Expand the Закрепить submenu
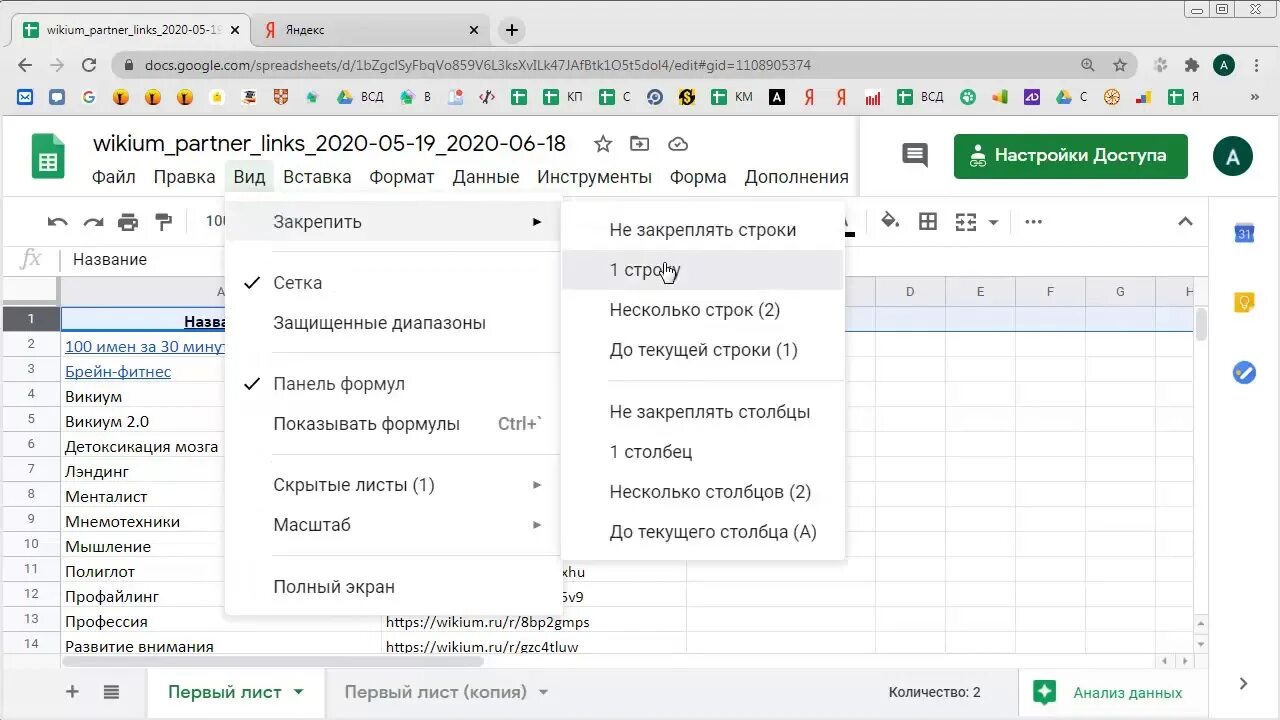This screenshot has height=720, width=1280. click(x=392, y=222)
